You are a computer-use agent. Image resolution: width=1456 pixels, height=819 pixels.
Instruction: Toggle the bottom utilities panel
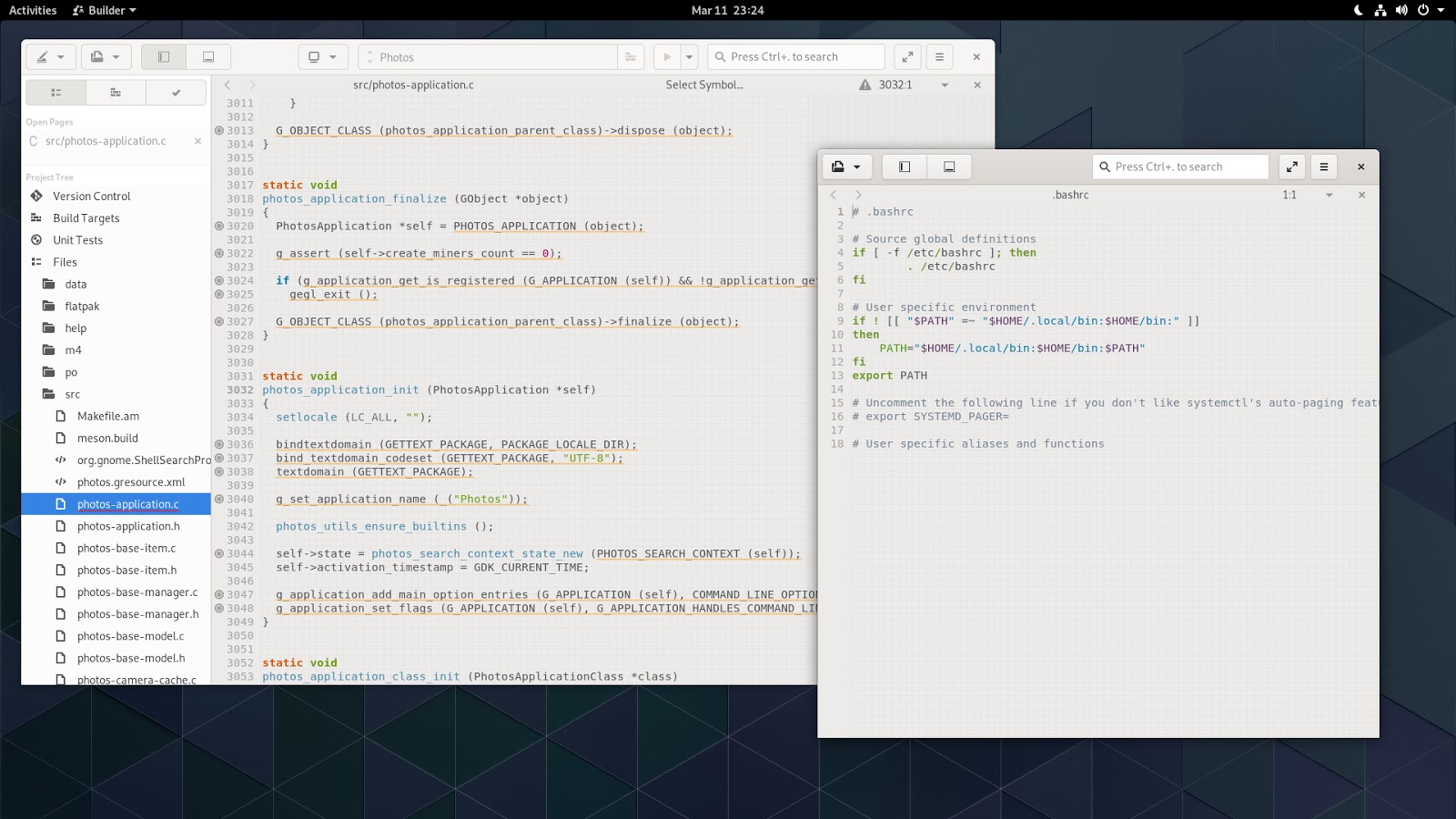pyautogui.click(x=208, y=56)
